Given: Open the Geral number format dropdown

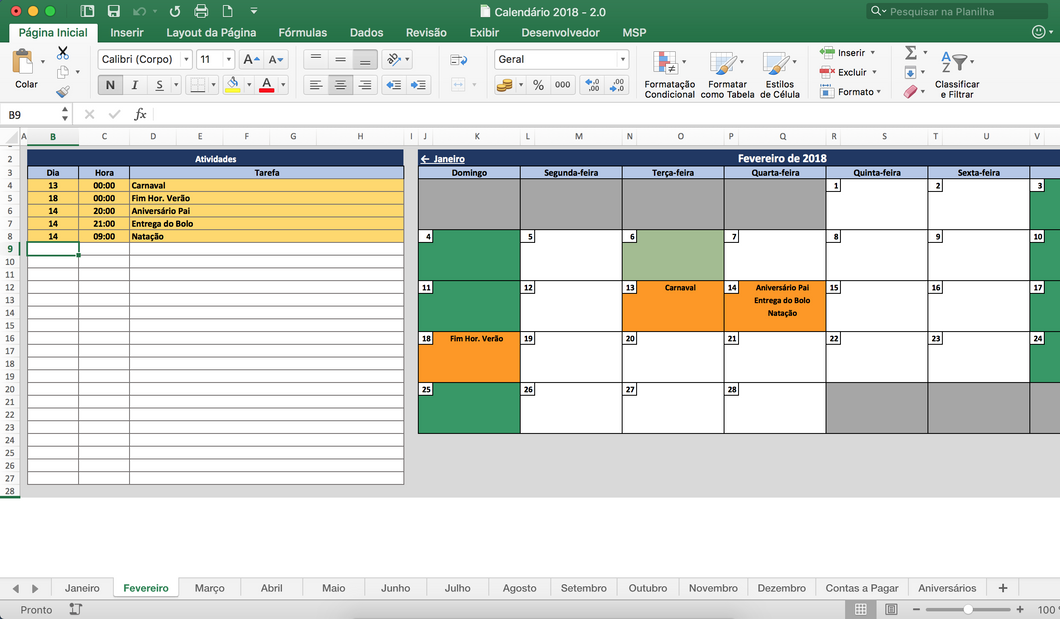Looking at the screenshot, I should pyautogui.click(x=623, y=59).
